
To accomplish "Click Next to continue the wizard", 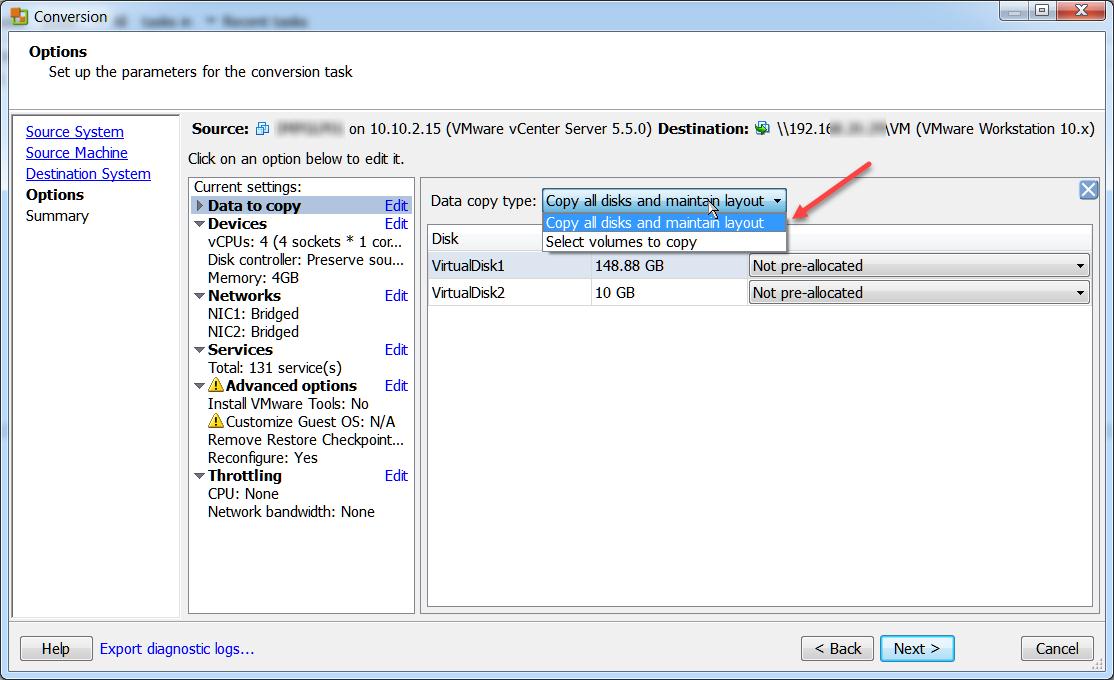I will click(916, 648).
